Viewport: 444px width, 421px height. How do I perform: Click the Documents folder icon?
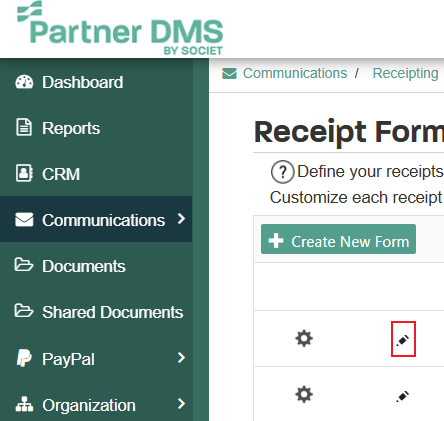click(x=24, y=265)
